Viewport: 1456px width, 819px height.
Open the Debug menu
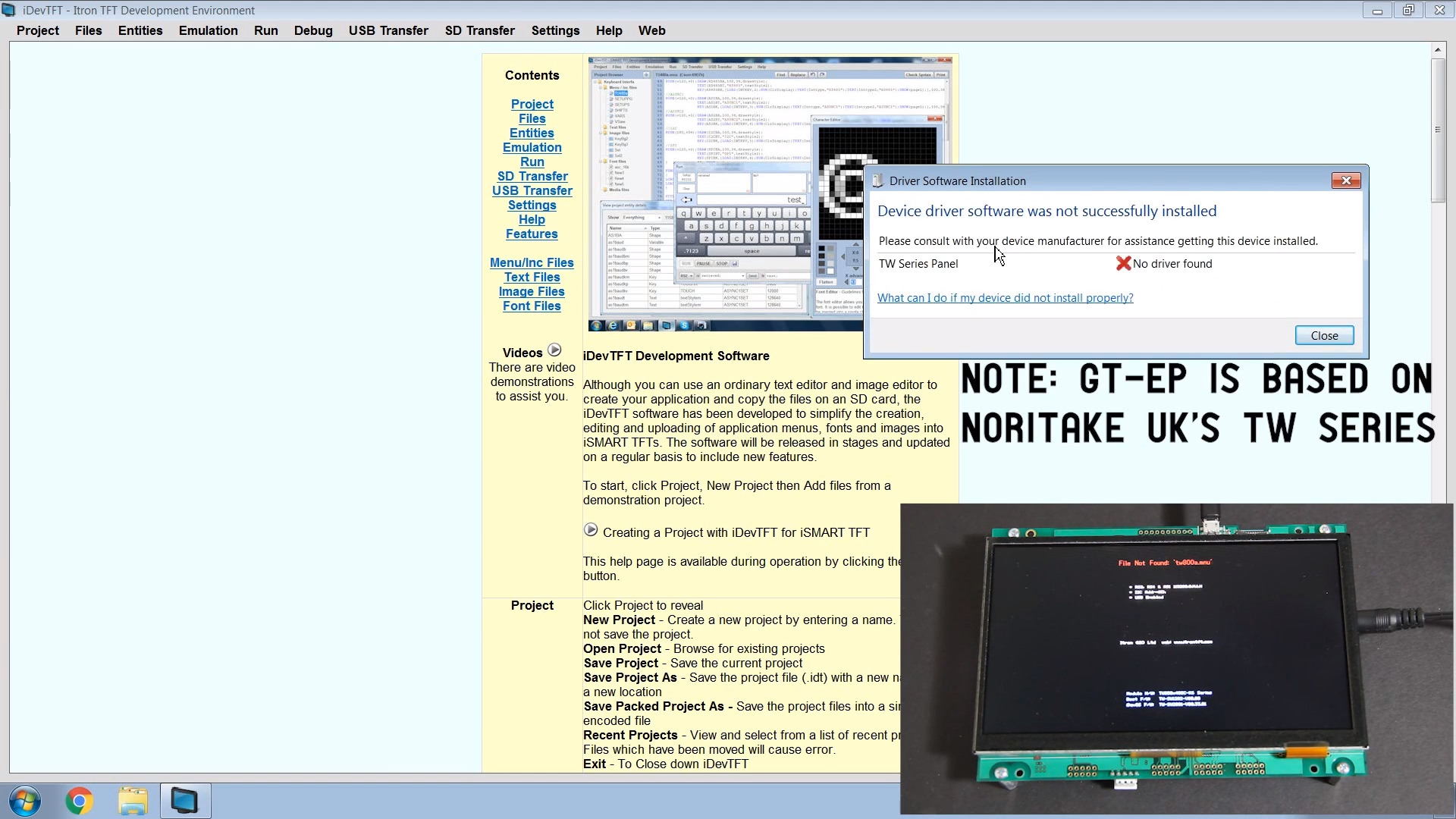click(x=313, y=30)
